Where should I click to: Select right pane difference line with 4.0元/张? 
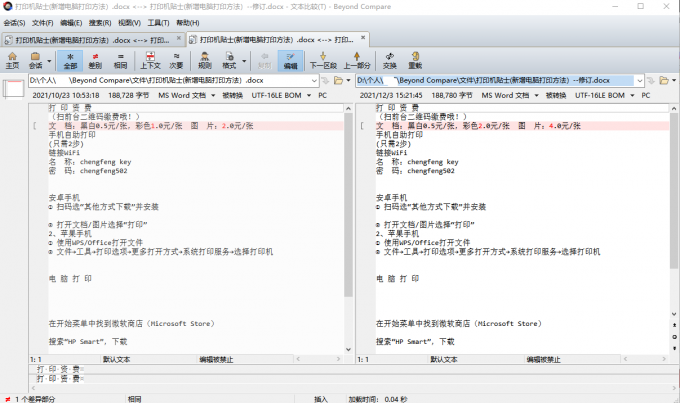coord(522,126)
